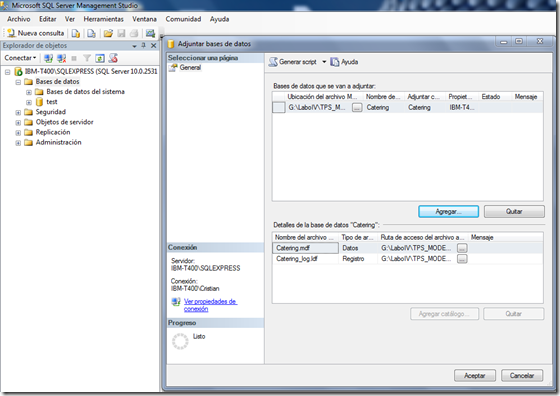Viewport: 560px width, 396px height.
Task: Click the Agregar... button
Action: click(448, 211)
